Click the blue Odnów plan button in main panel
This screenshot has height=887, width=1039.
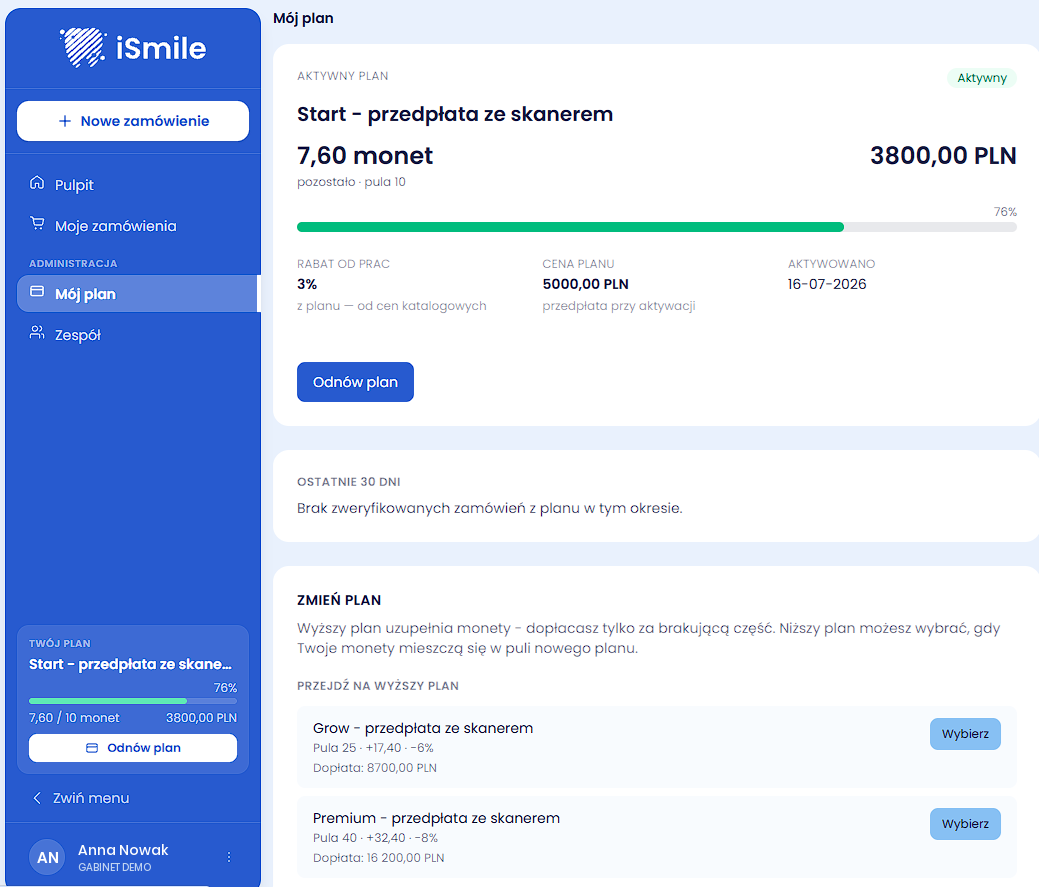click(355, 382)
